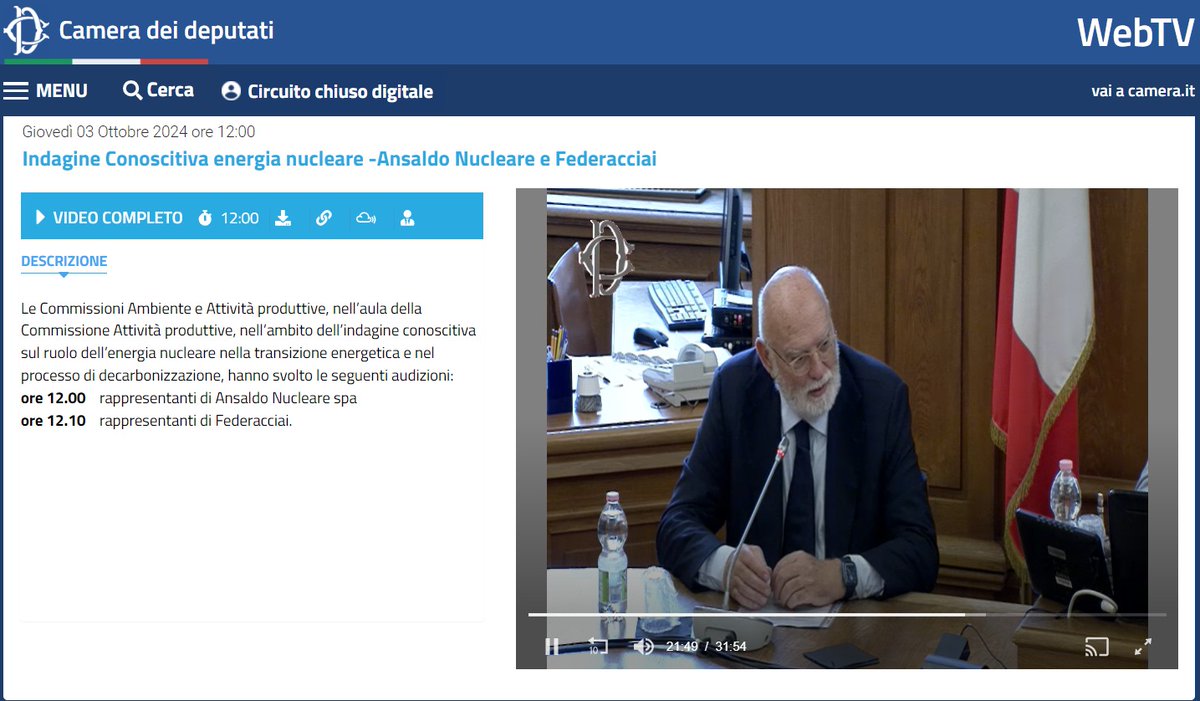
Task: Click ore 12.10 Federacciai line
Action: 157,421
